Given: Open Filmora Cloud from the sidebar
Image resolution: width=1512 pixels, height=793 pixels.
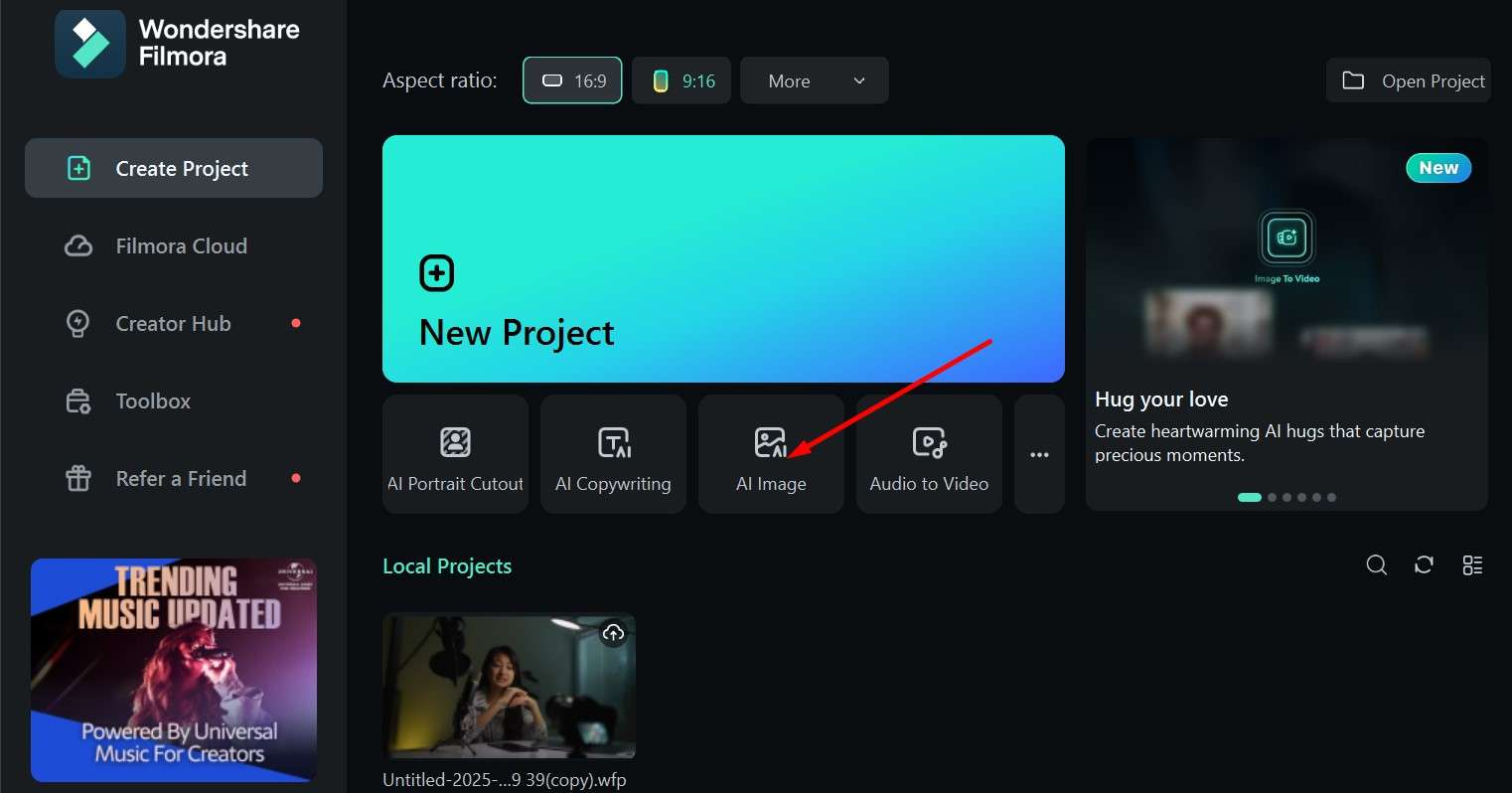Looking at the screenshot, I should pyautogui.click(x=174, y=245).
